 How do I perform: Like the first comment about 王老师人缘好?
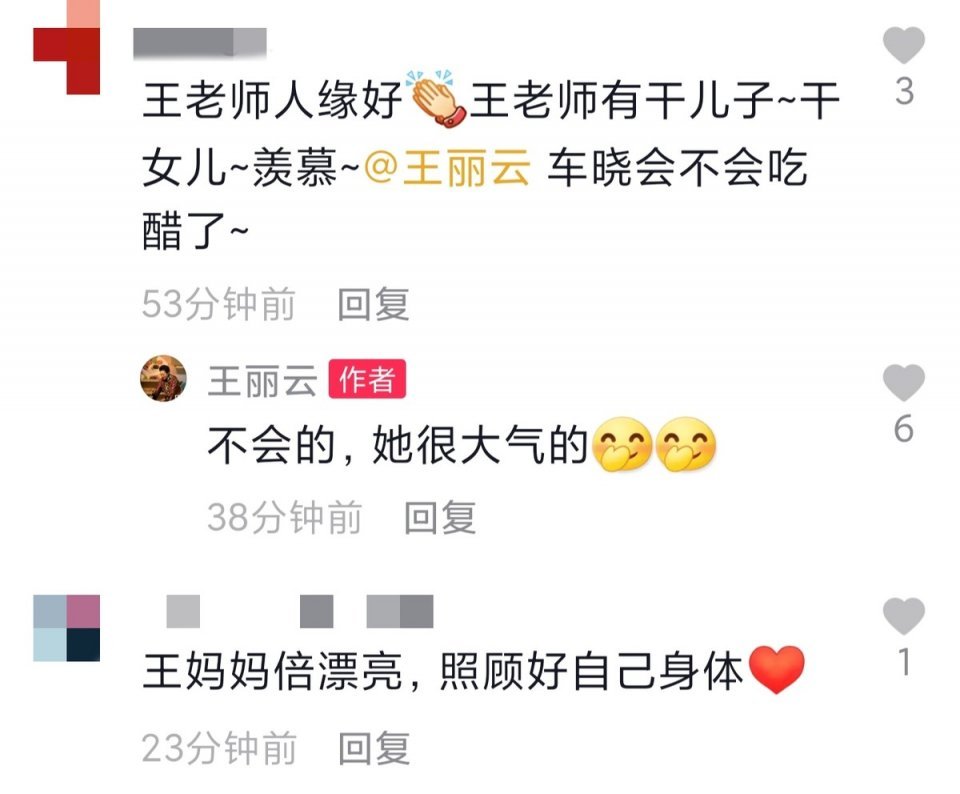(904, 45)
